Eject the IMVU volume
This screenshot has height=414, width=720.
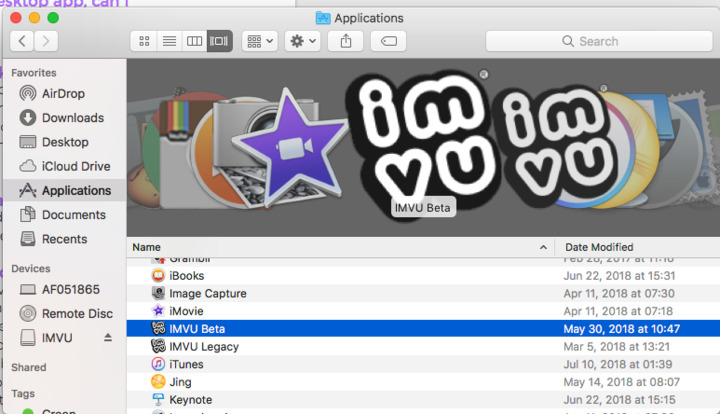click(x=108, y=338)
